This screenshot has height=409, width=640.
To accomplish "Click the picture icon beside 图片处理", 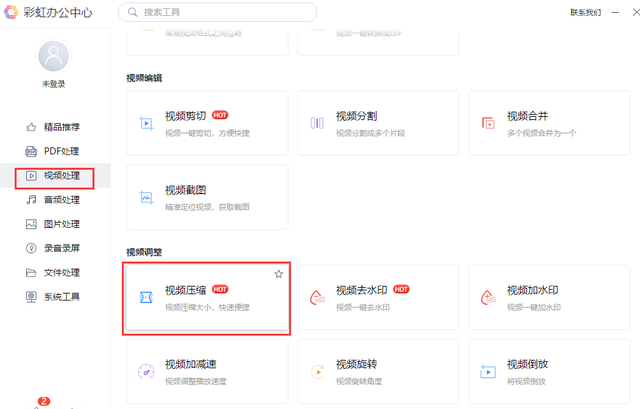I will coord(31,224).
